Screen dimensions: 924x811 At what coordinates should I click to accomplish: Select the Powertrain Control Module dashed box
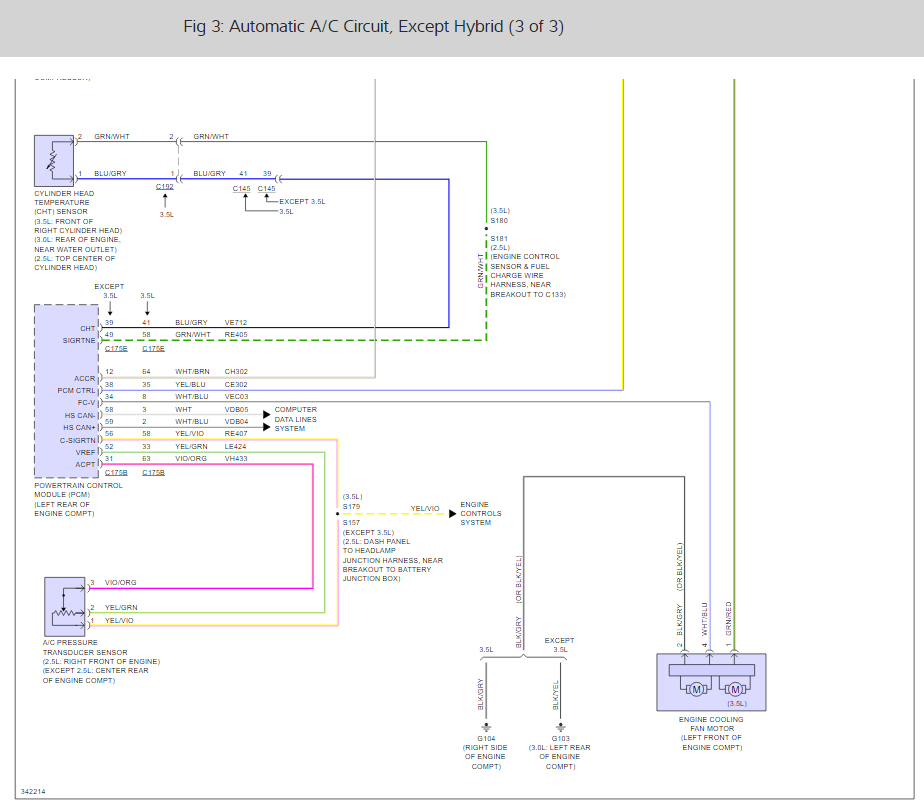tap(66, 391)
